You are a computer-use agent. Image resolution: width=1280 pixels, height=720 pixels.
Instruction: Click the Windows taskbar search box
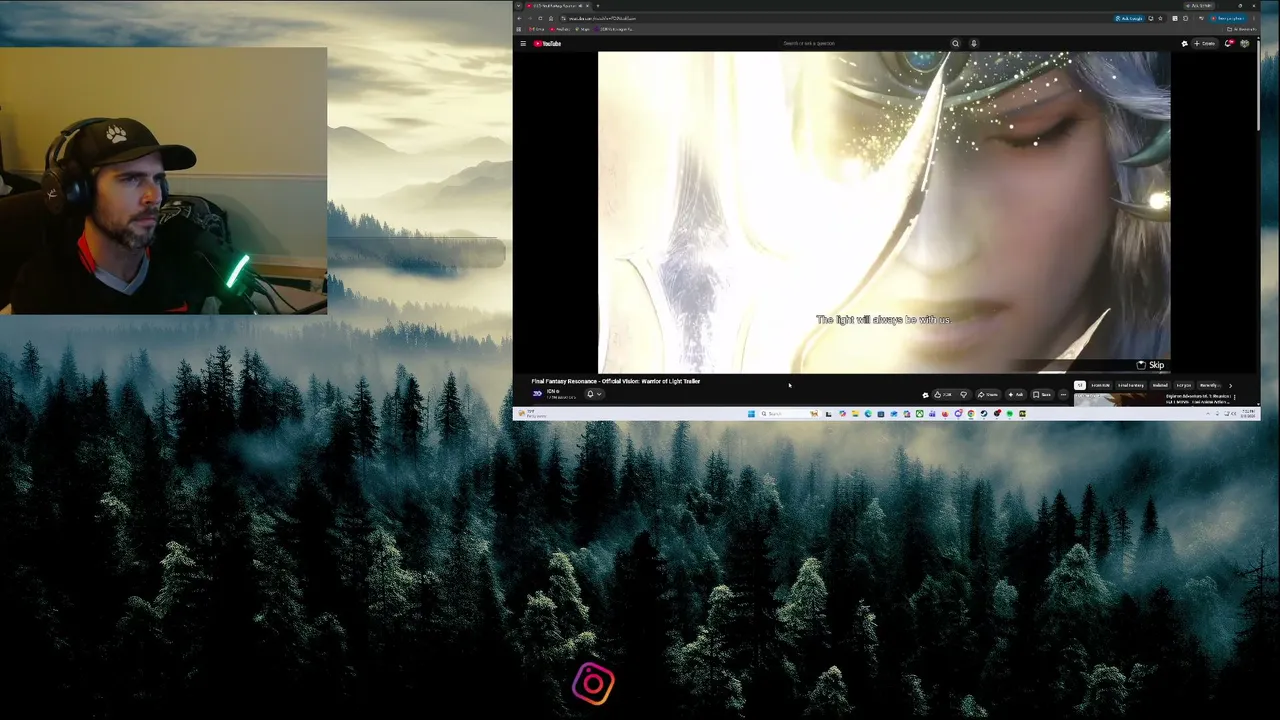point(788,414)
